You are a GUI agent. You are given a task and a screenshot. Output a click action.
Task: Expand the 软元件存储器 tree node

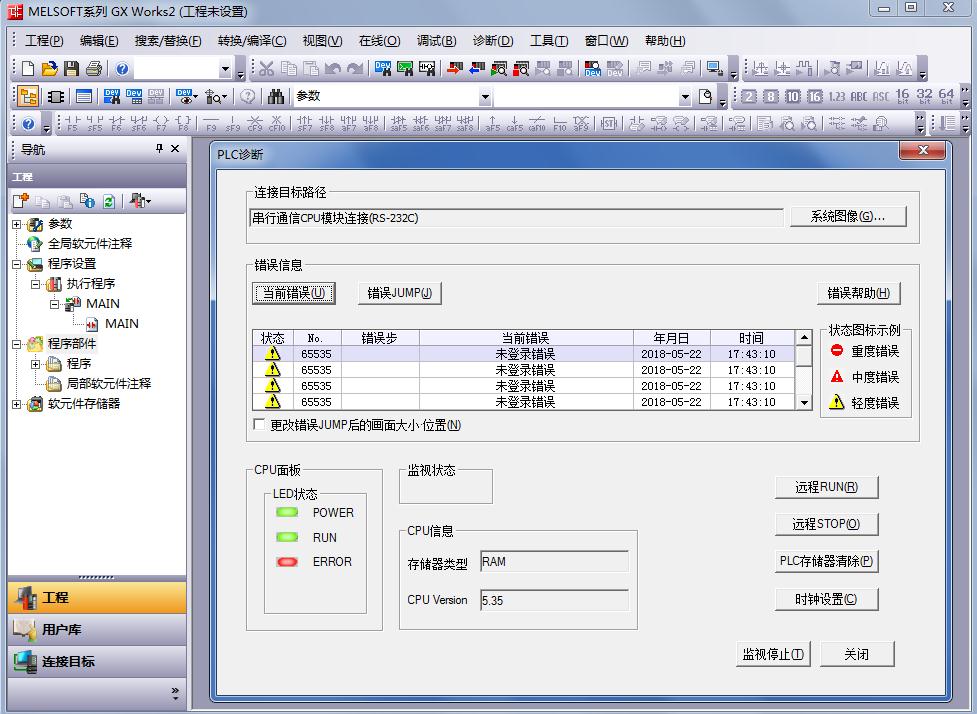click(17, 404)
